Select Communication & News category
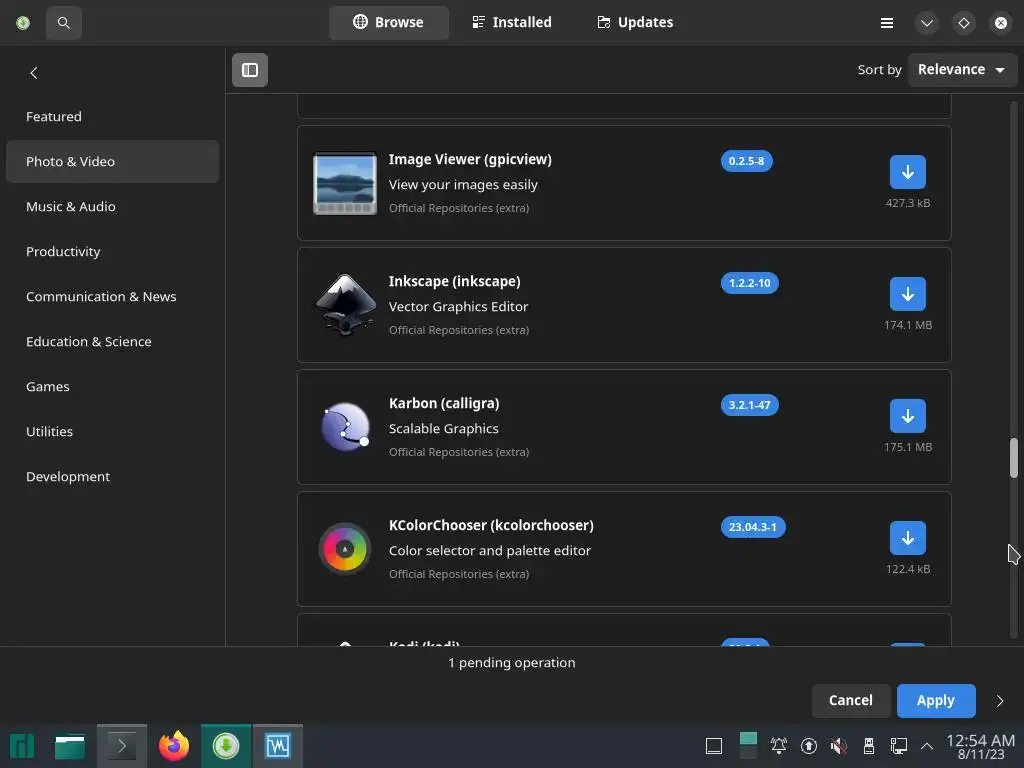This screenshot has width=1024, height=768. point(112,296)
